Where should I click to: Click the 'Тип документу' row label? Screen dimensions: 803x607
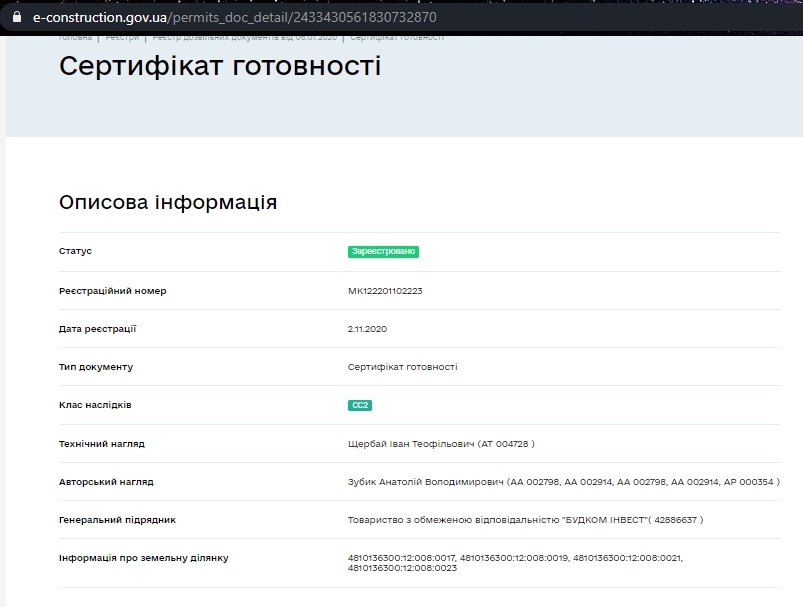coord(96,367)
